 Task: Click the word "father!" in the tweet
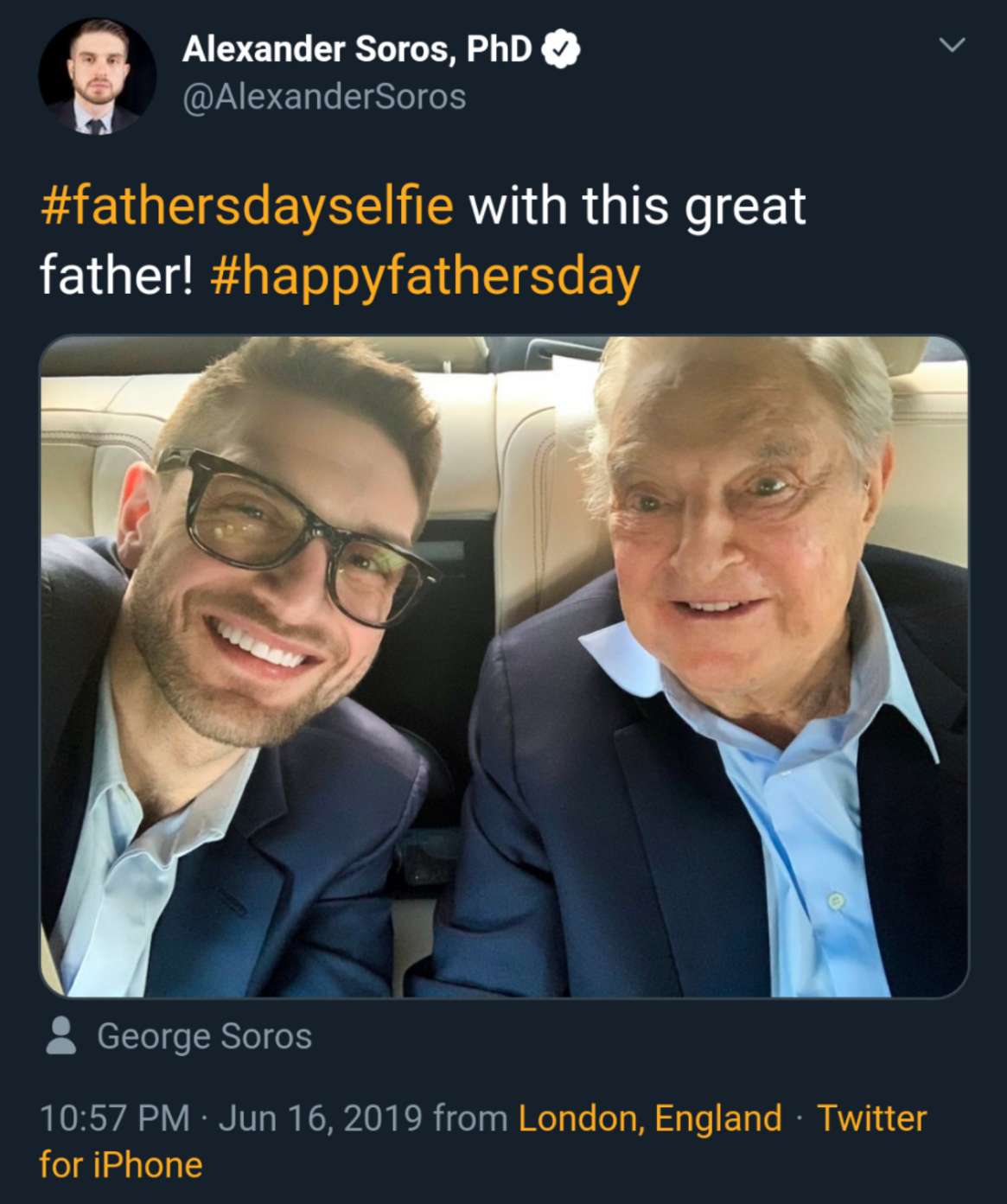(x=116, y=277)
